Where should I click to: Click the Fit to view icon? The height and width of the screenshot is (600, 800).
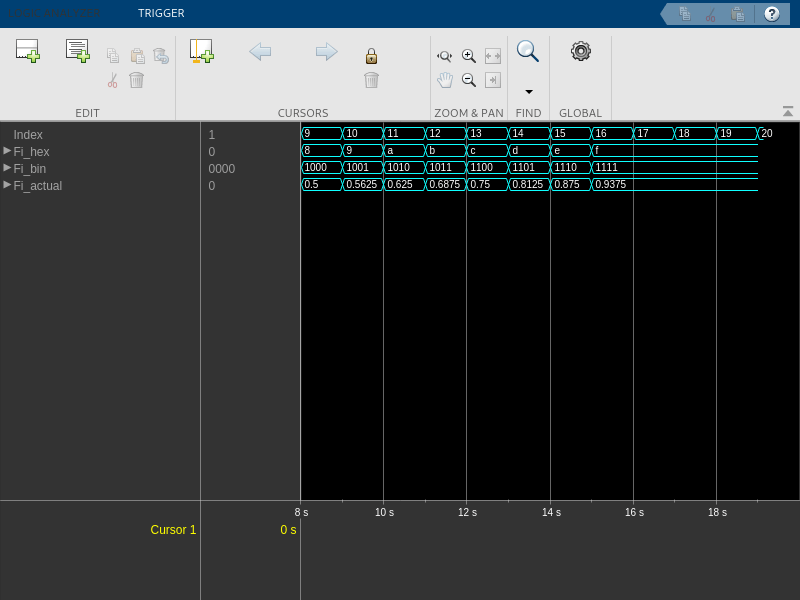[x=493, y=56]
